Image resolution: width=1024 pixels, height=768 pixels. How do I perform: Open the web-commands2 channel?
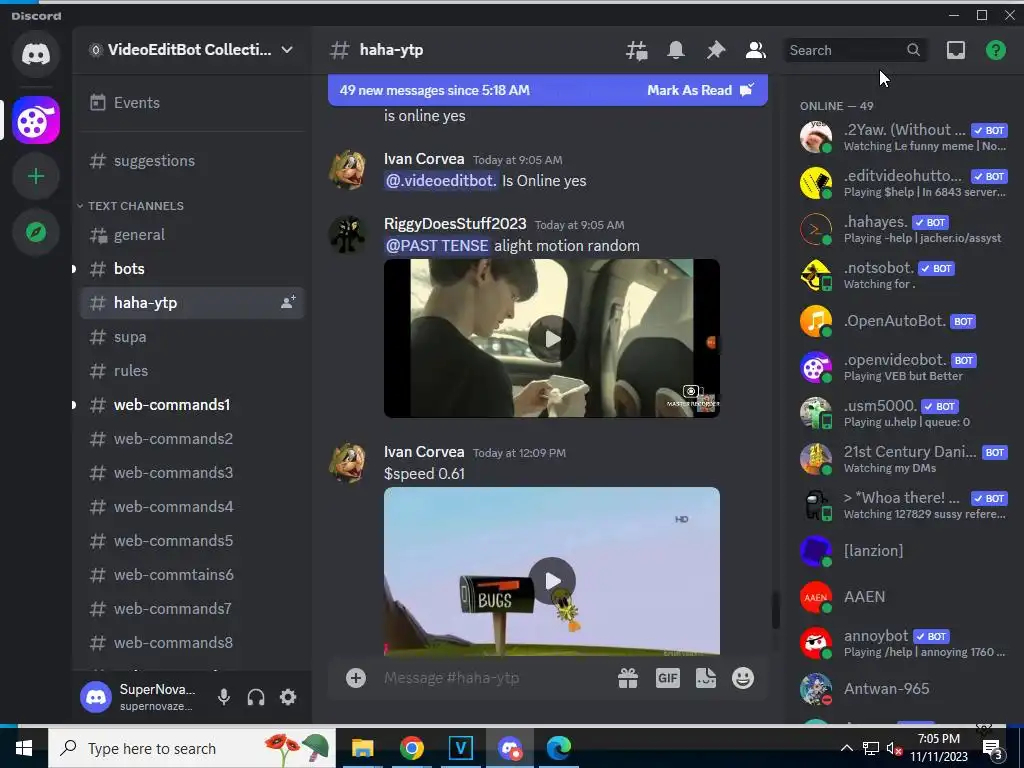(192, 438)
